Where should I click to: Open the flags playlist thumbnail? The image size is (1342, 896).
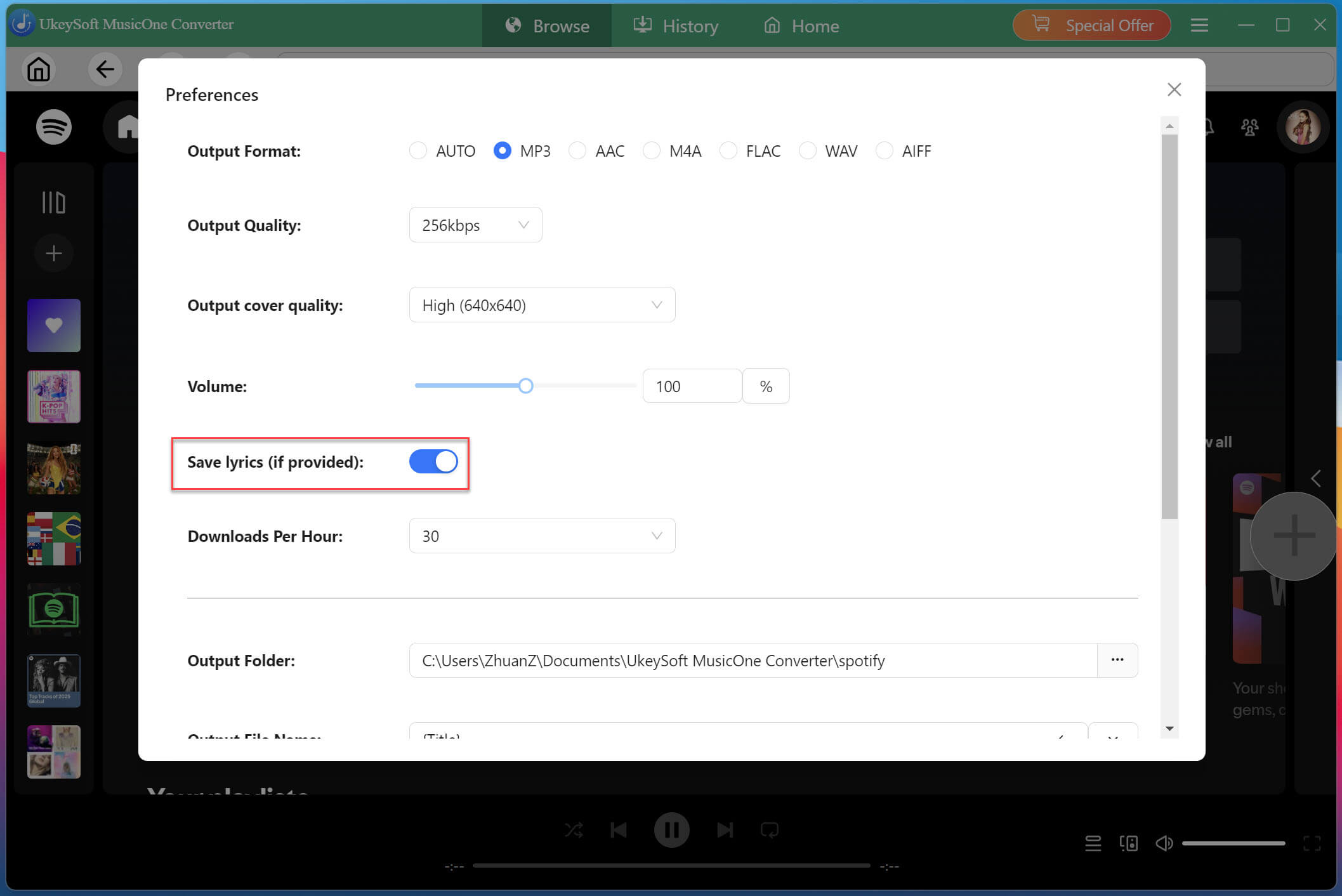(x=54, y=539)
